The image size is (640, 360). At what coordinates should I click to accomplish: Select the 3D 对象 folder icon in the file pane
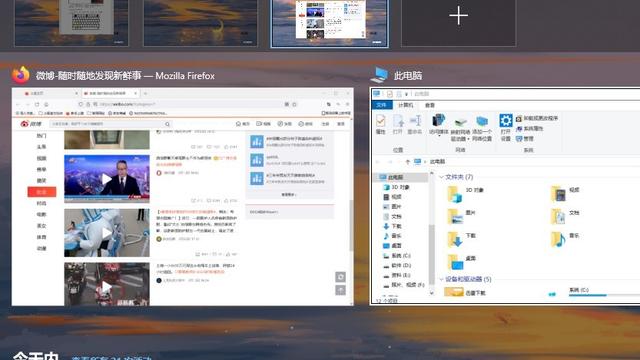pos(454,194)
